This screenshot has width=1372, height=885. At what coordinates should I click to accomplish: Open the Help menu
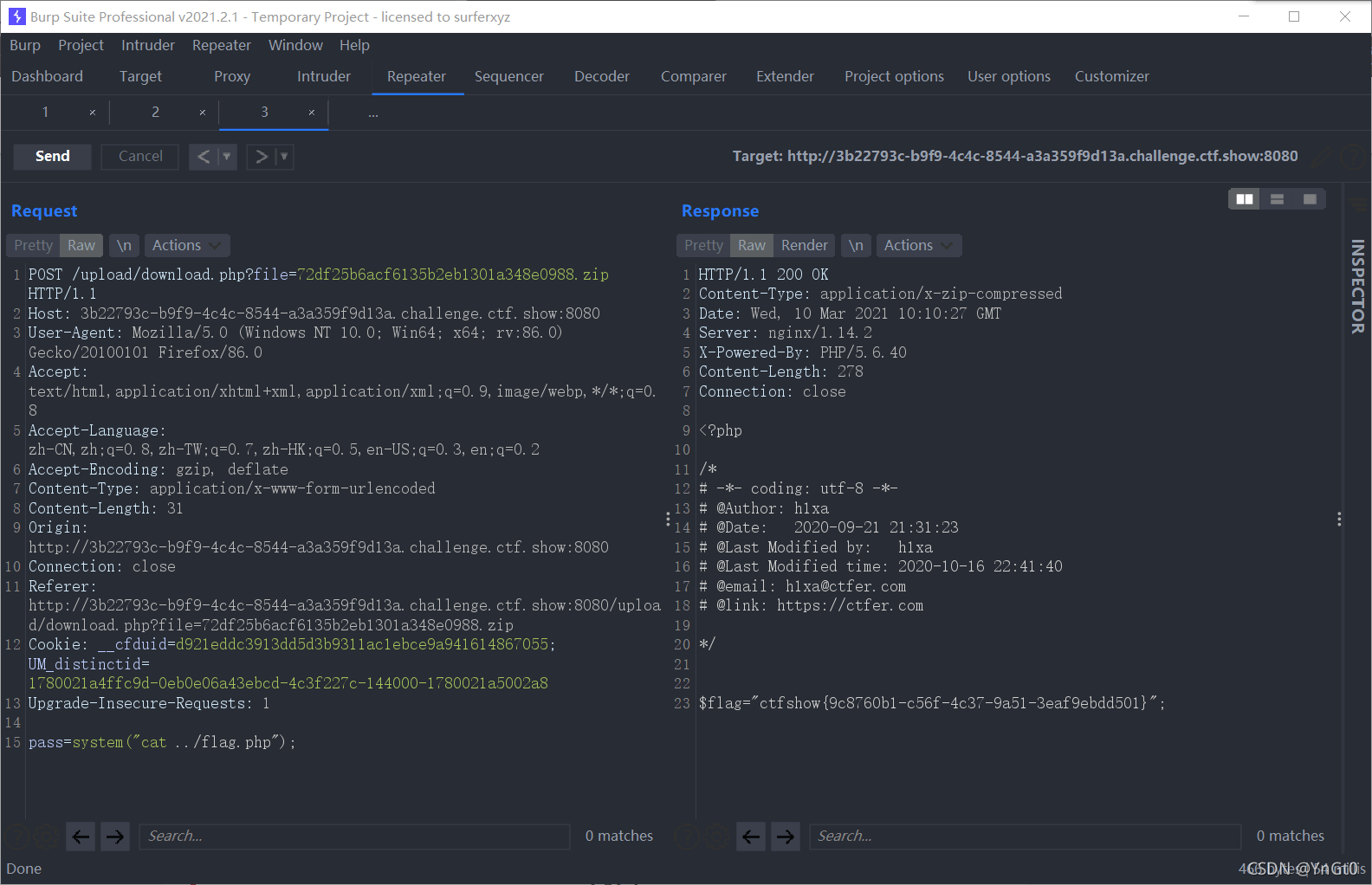(354, 45)
